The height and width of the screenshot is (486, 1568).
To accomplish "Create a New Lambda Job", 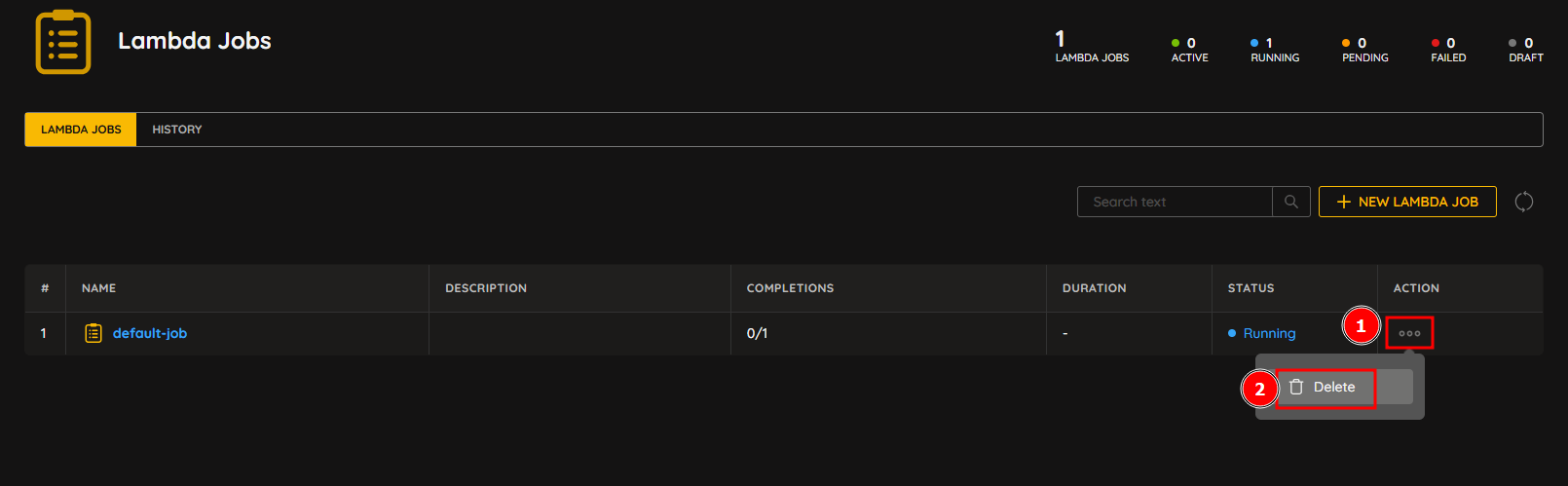I will [1407, 202].
